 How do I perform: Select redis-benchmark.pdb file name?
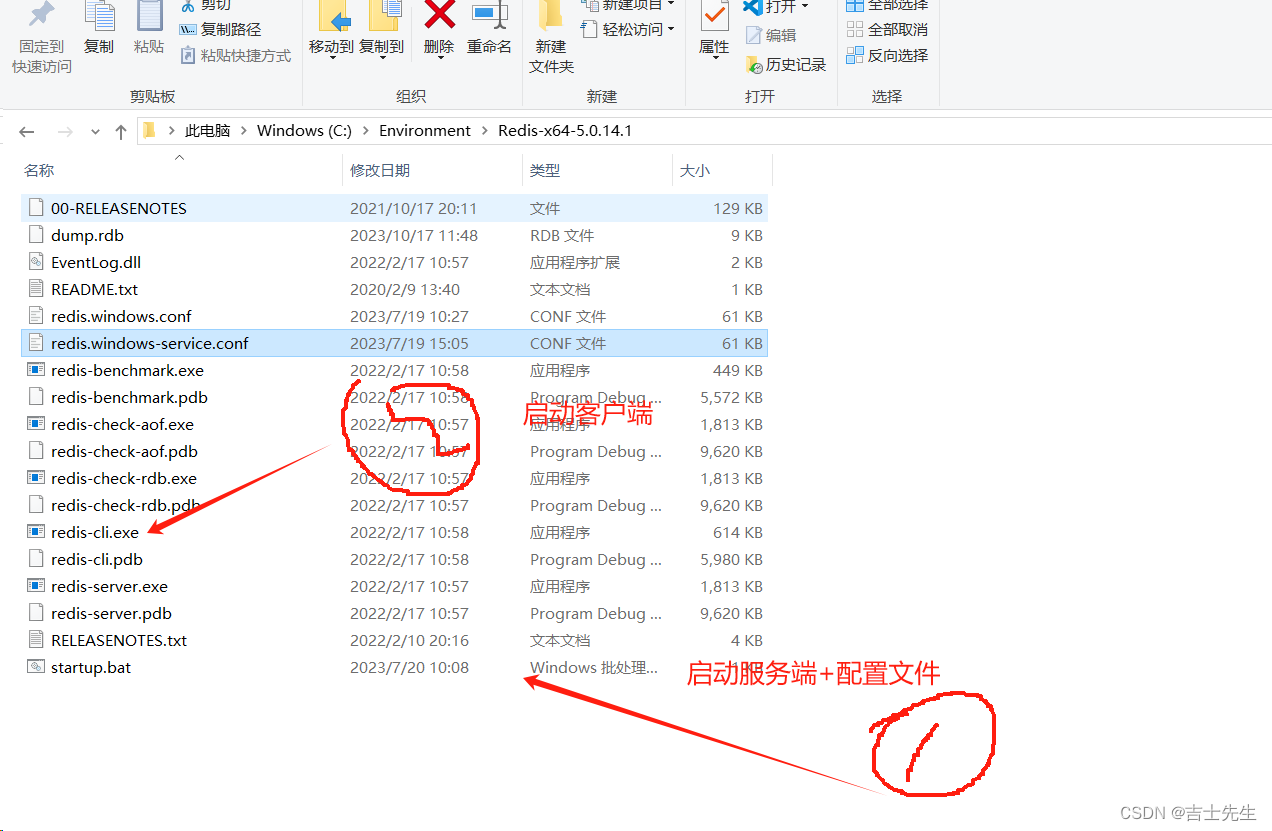(129, 398)
